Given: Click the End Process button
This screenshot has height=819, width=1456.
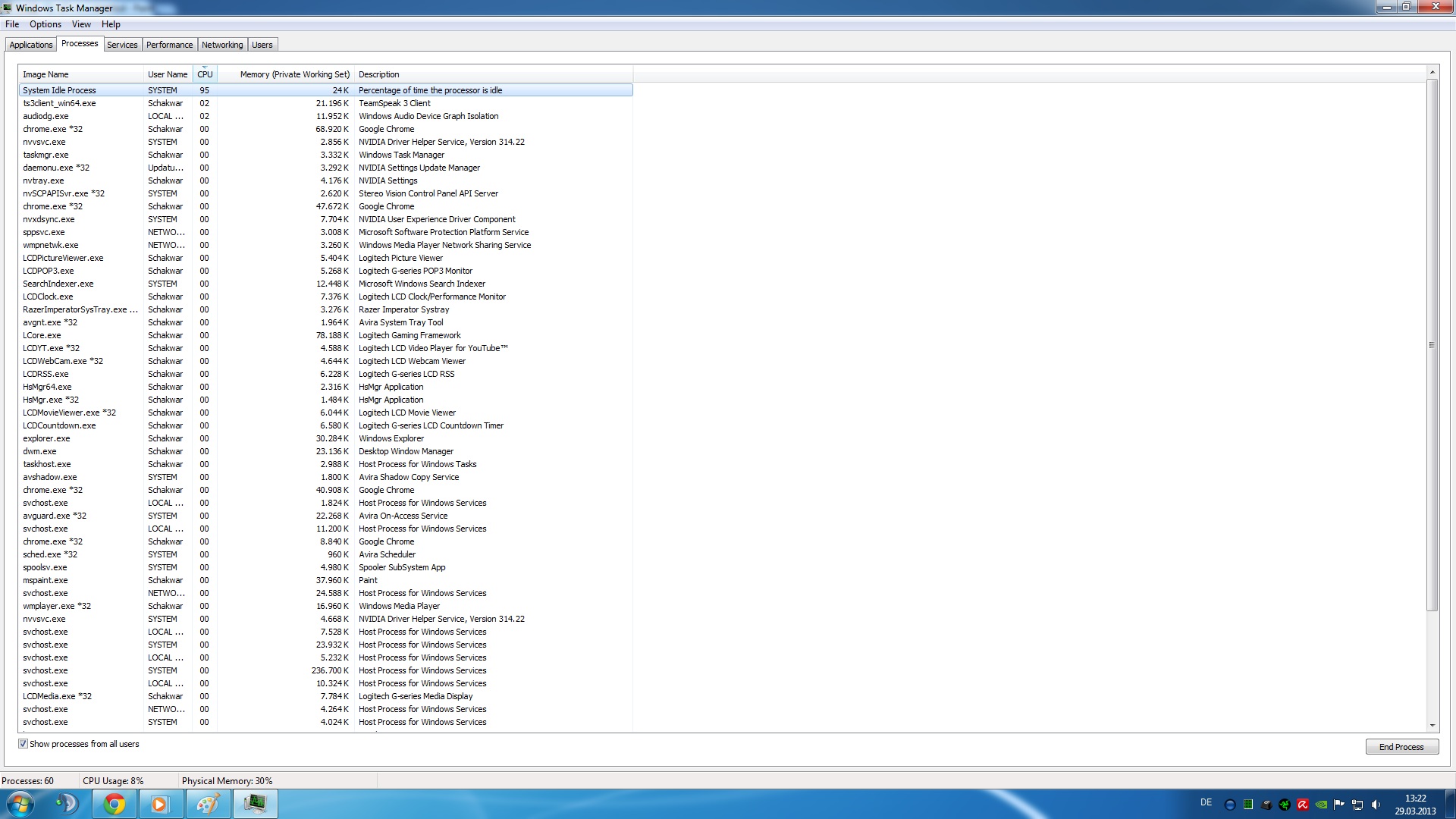Looking at the screenshot, I should [1401, 747].
